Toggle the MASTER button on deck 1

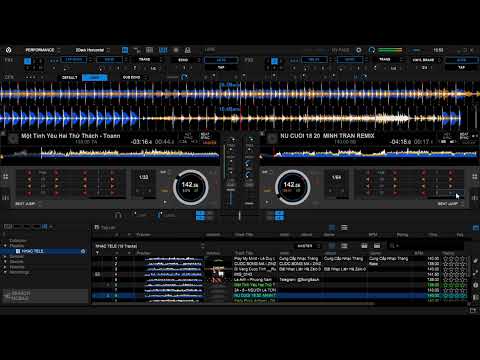(x=209, y=143)
